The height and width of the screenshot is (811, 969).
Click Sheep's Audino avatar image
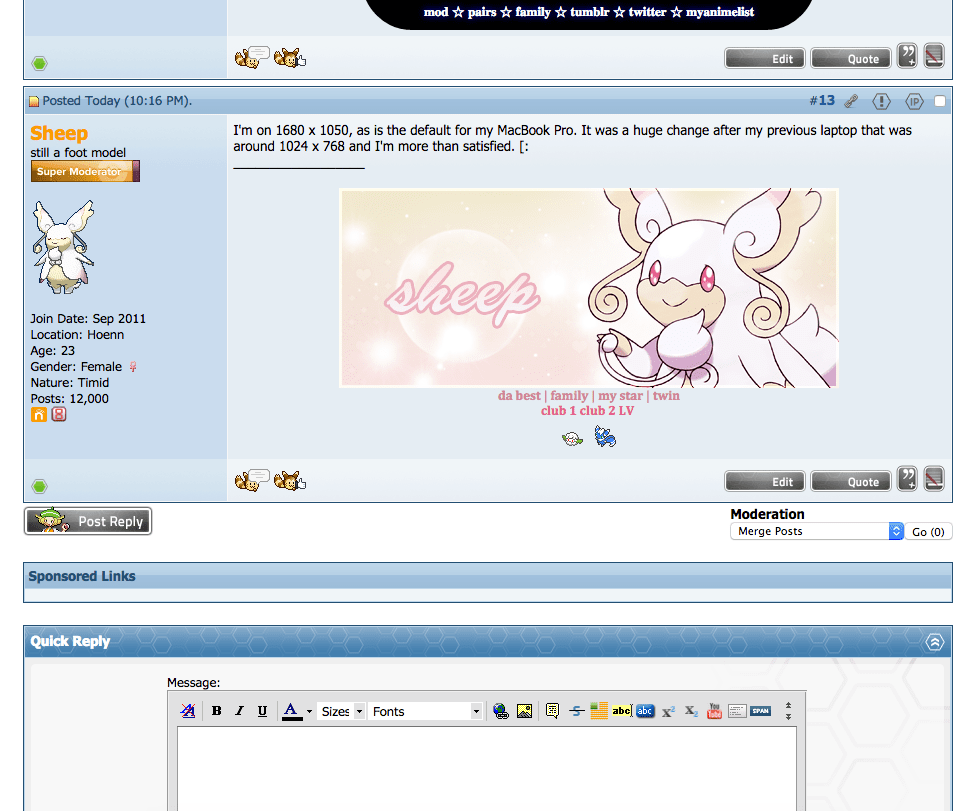pos(64,247)
